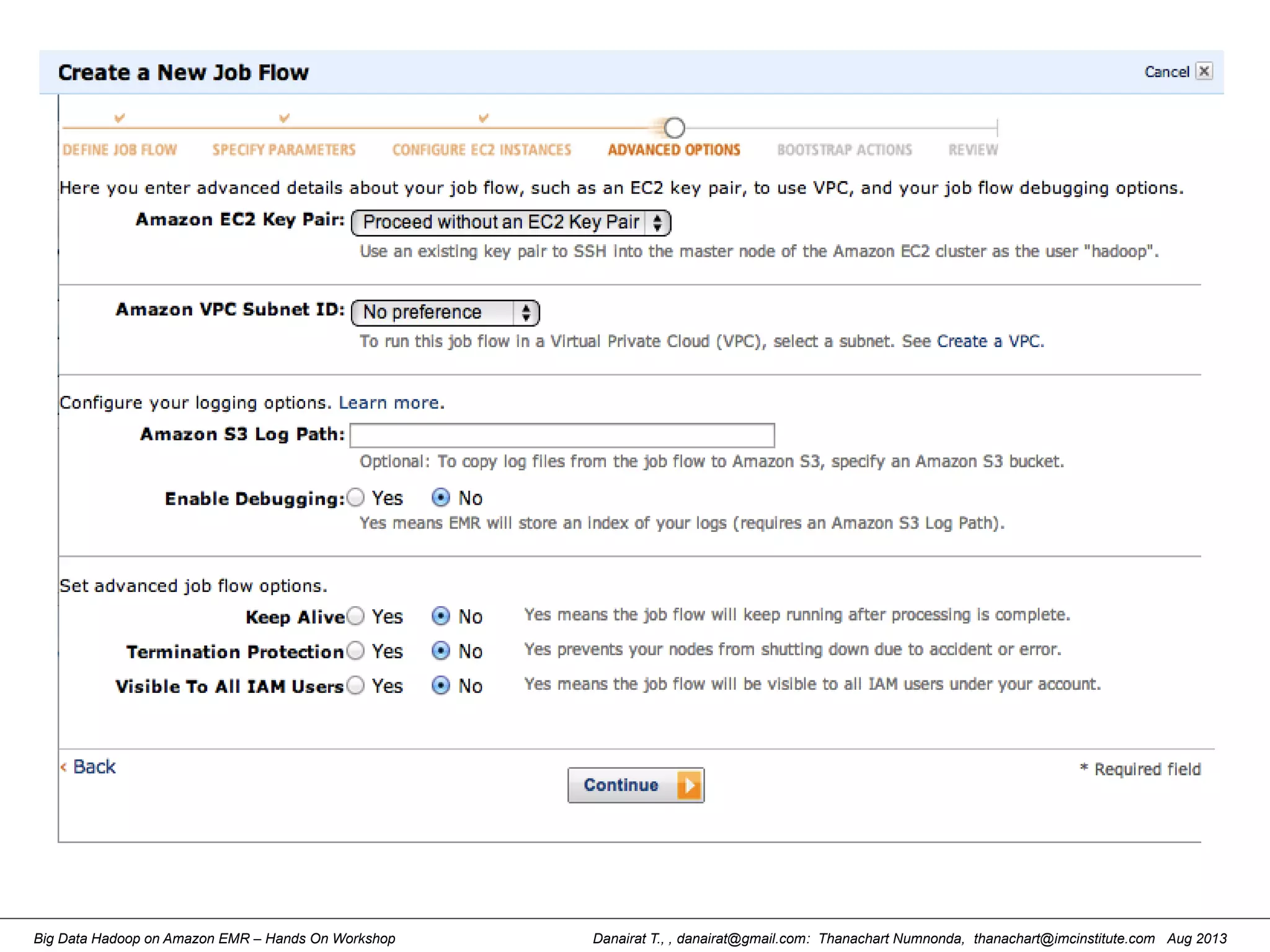The image size is (1270, 952).
Task: Click the Define Job Flow checkmark
Action: (120, 118)
